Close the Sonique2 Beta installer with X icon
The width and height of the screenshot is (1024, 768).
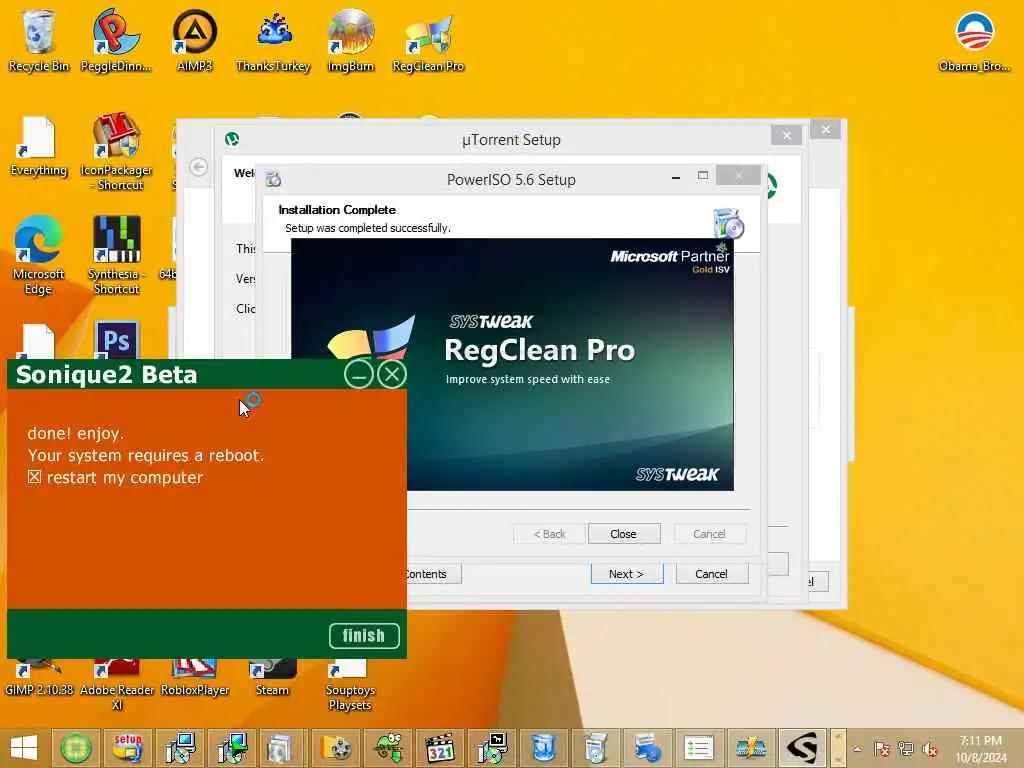tap(392, 375)
